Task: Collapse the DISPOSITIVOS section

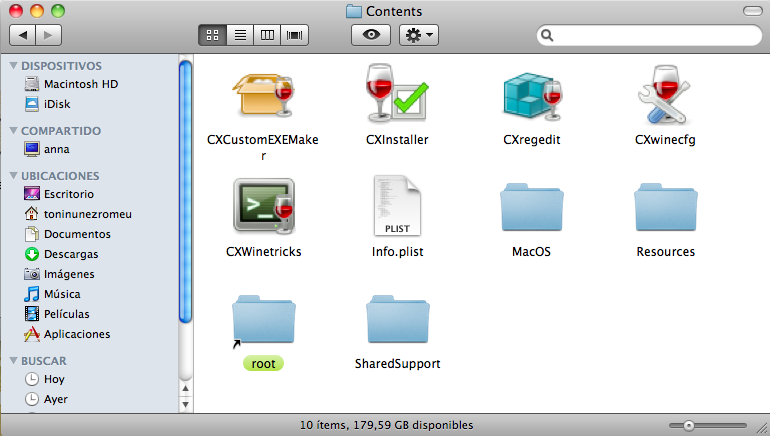Action: (13, 66)
